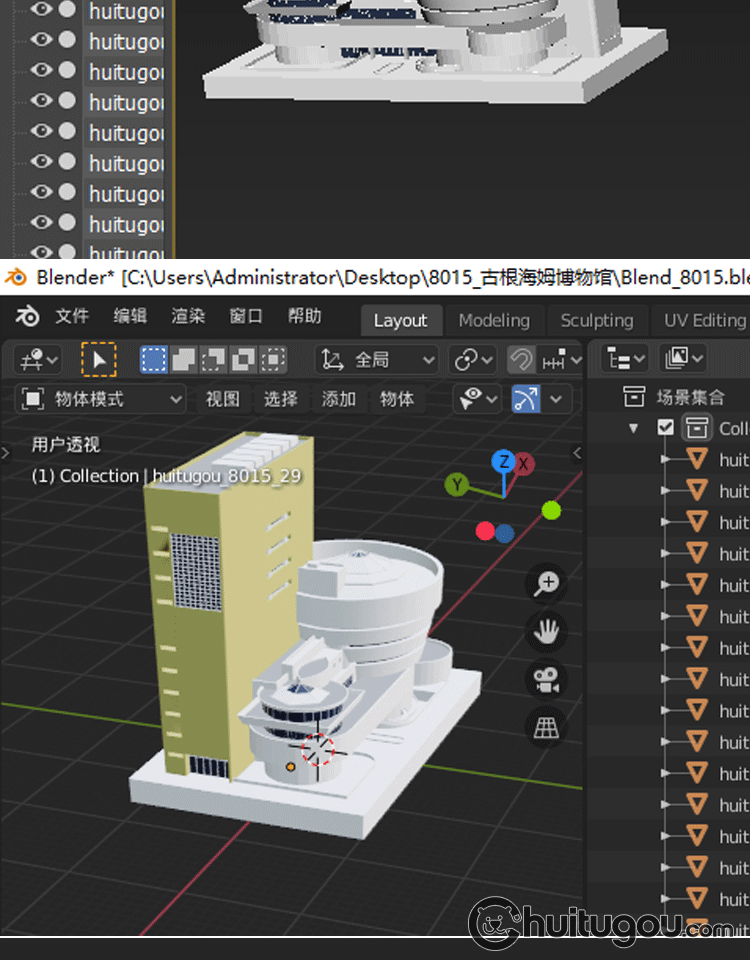
Task: Click the hand pan view icon
Action: pos(546,632)
